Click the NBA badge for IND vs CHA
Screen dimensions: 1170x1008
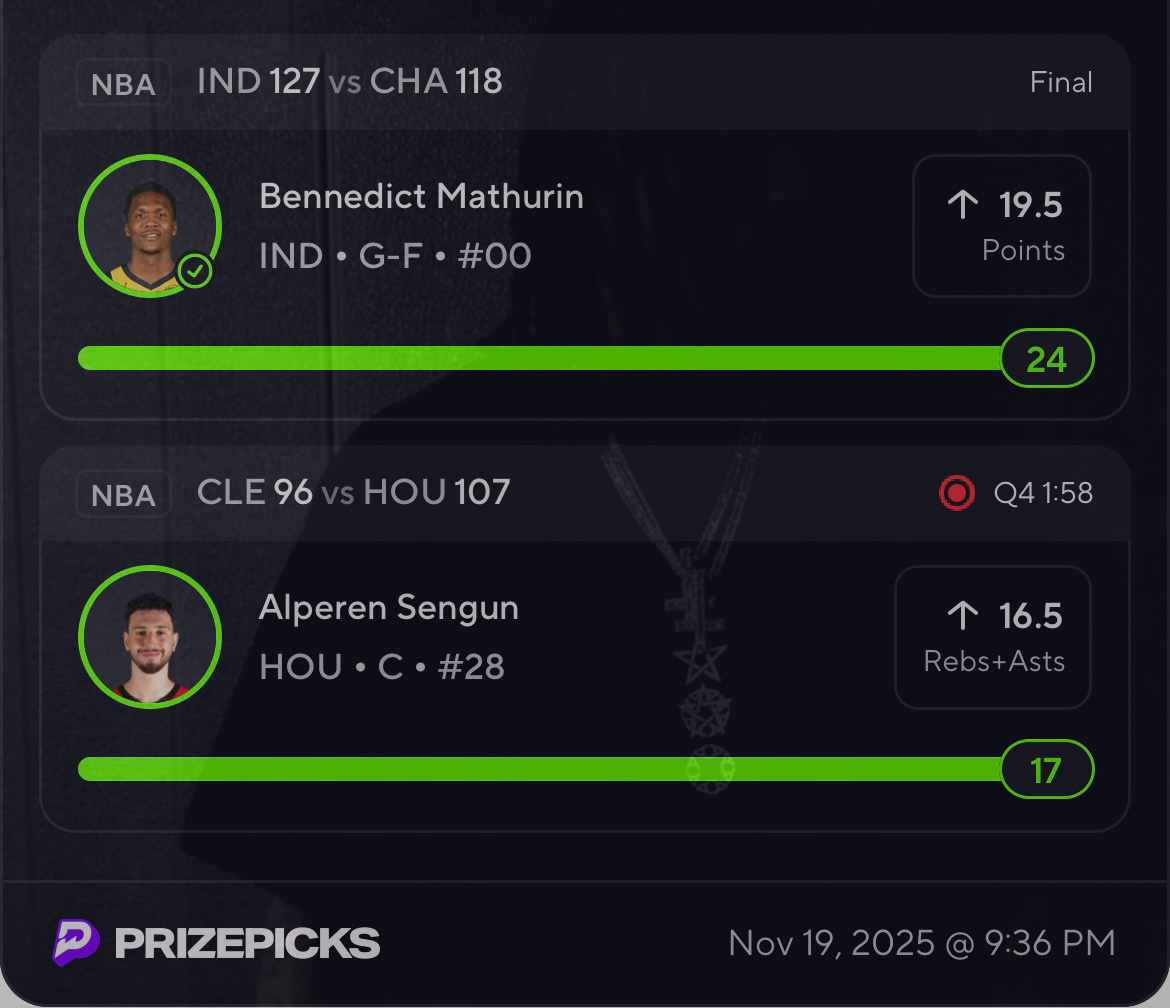tap(123, 83)
